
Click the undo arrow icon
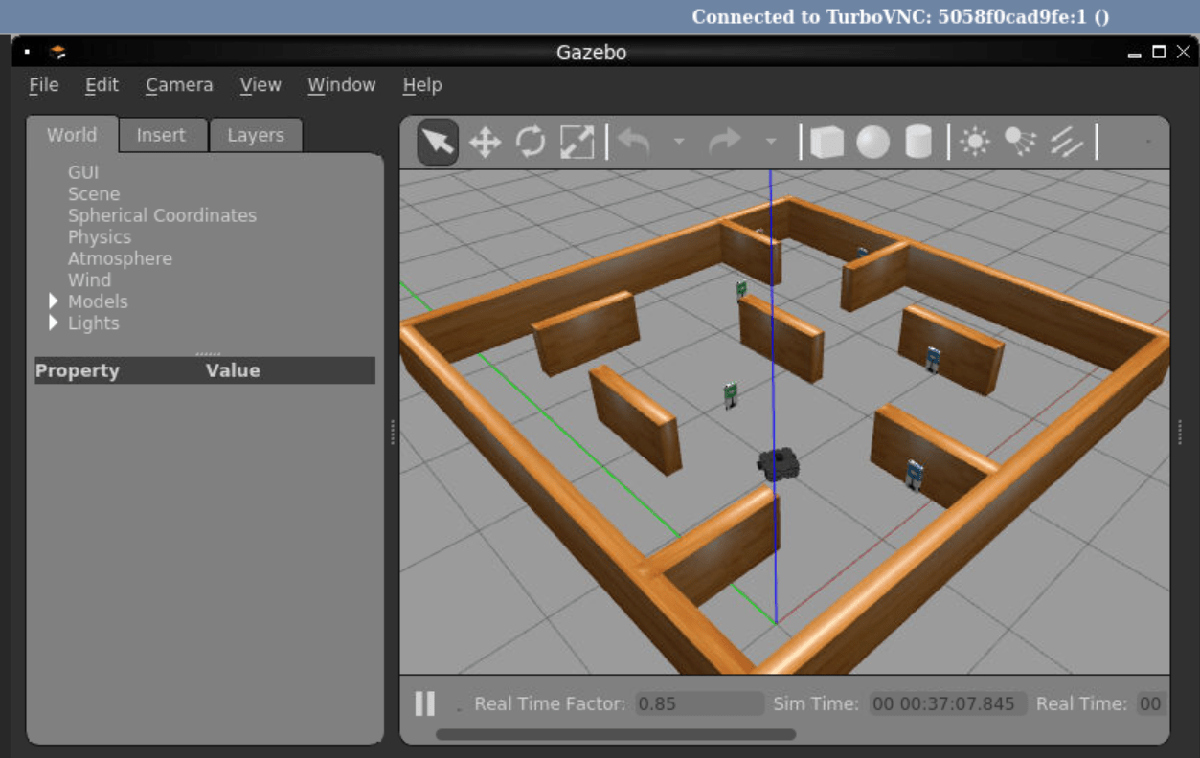tap(634, 142)
